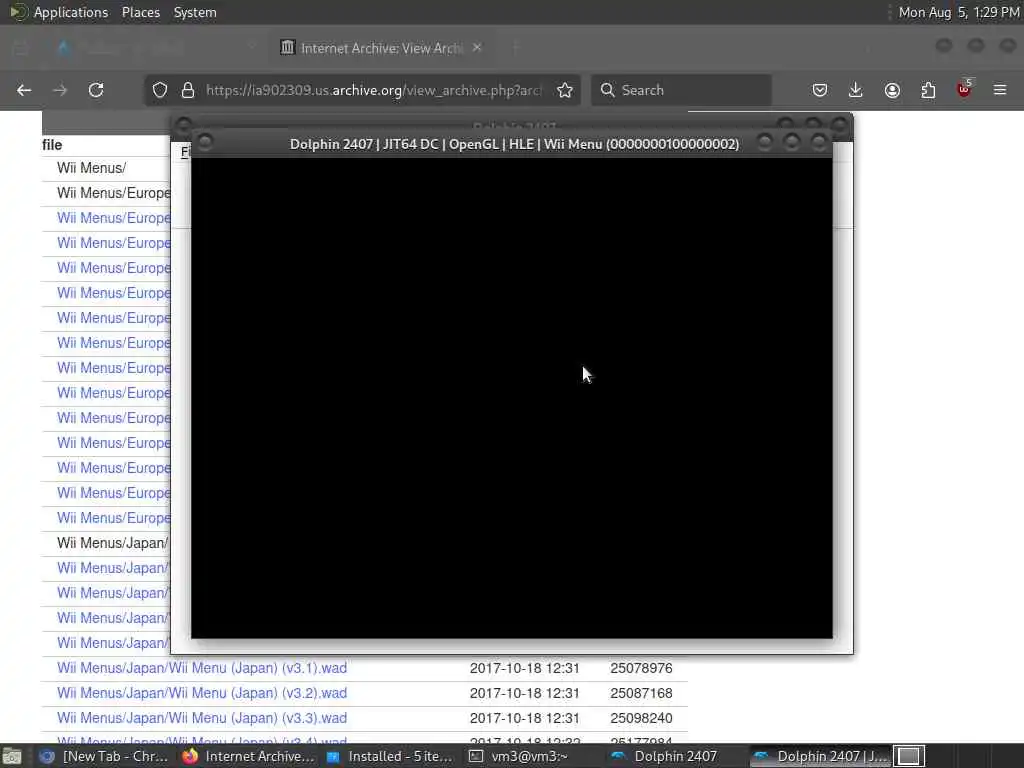Click date 2017-10-18 12:31 beside v3.1.wad
This screenshot has width=1024, height=768.
[524, 668]
